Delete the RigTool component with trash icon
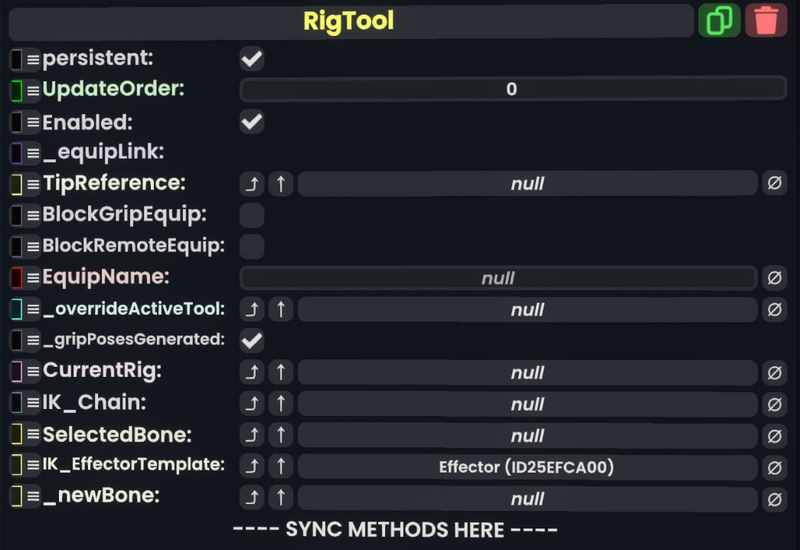Screen dimensions: 800x550 pos(766,20)
